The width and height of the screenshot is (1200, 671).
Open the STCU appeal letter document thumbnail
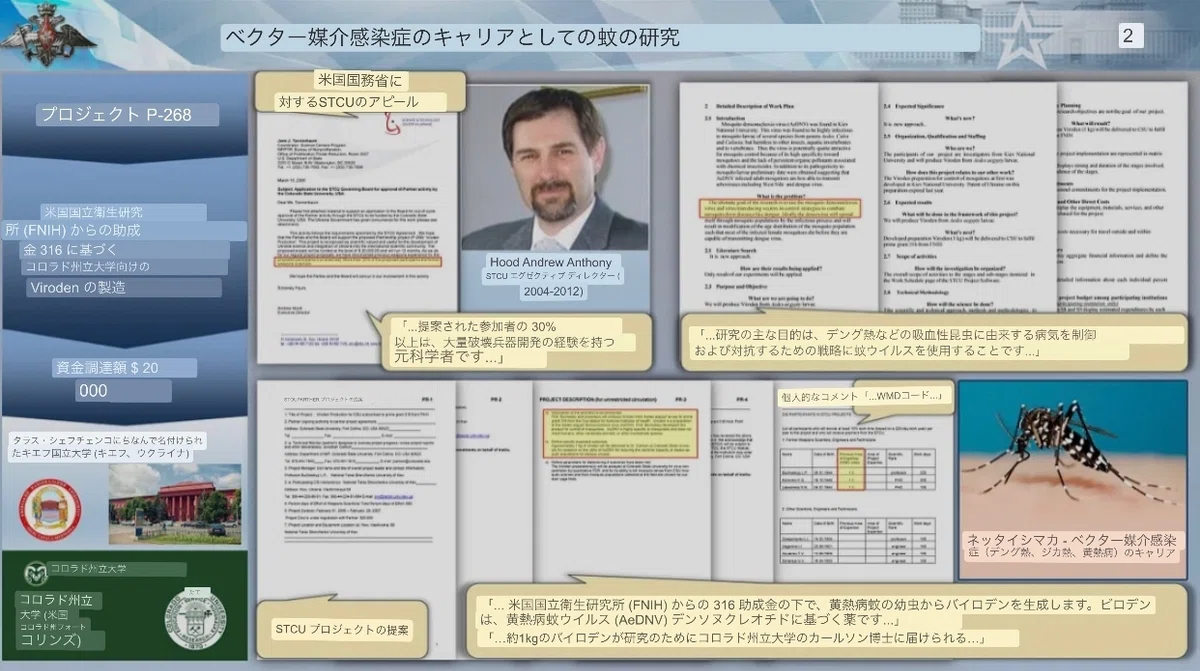coord(358,237)
